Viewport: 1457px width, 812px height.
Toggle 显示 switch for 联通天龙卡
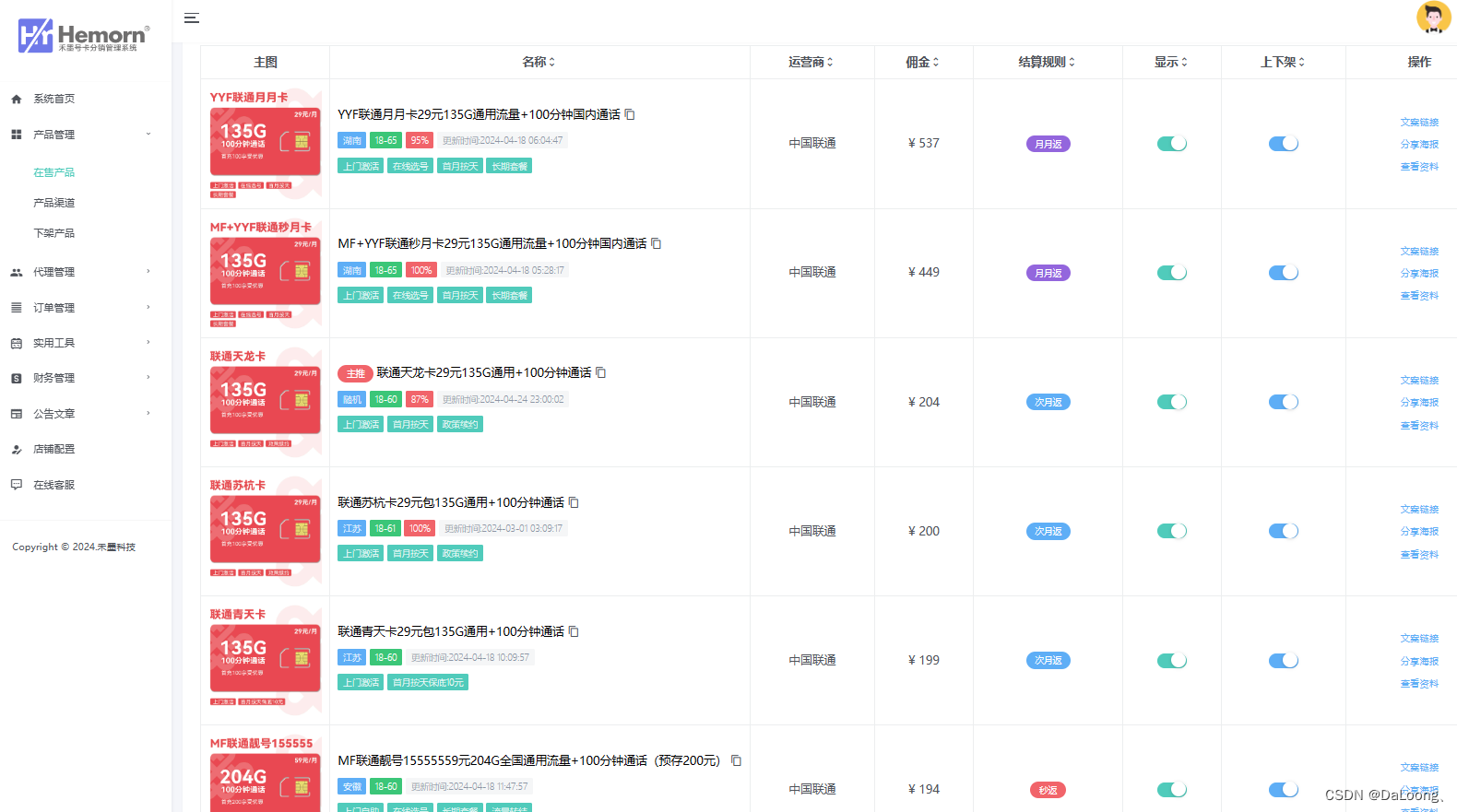pos(1172,402)
